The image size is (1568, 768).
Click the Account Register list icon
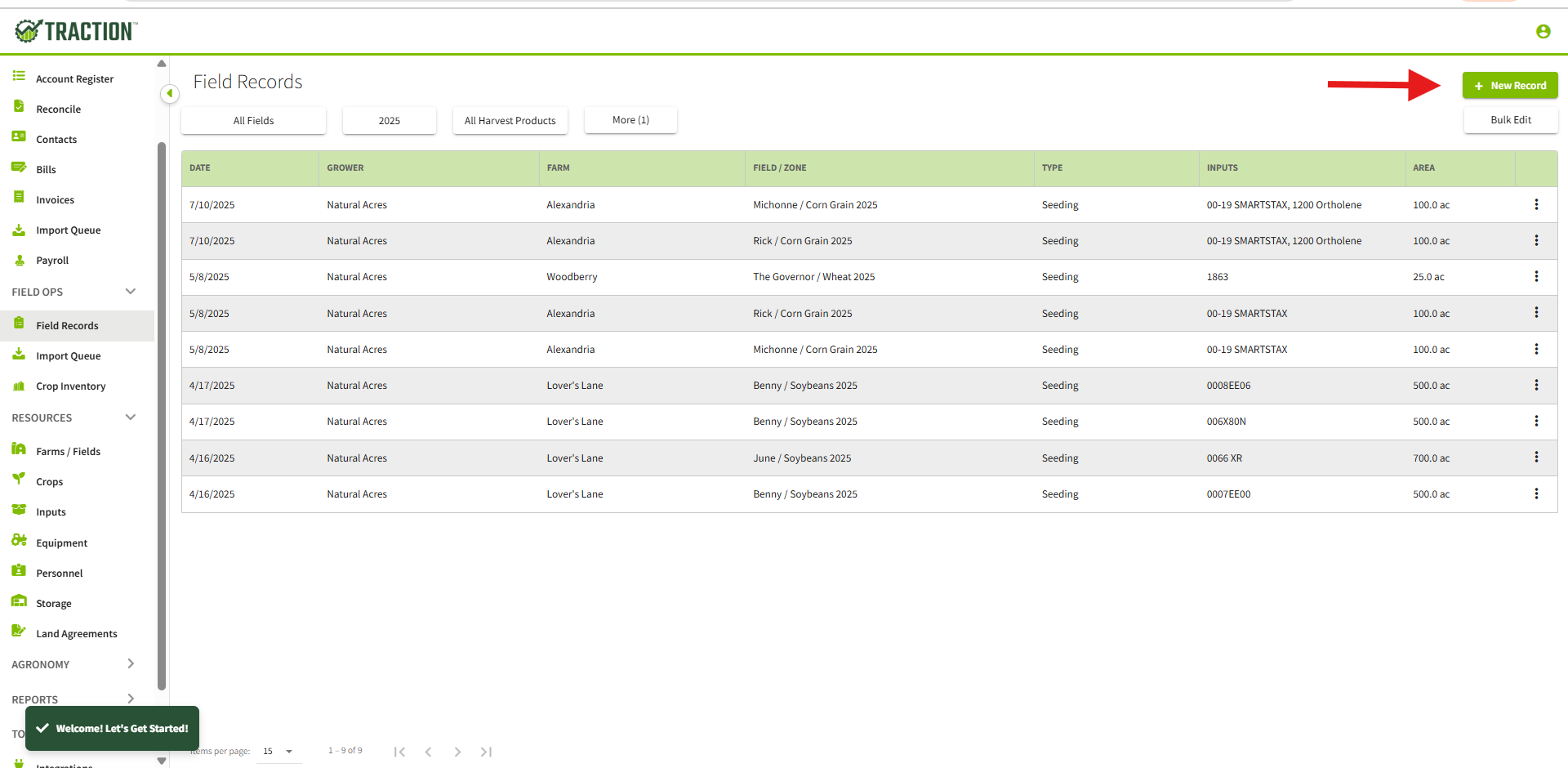pos(19,76)
